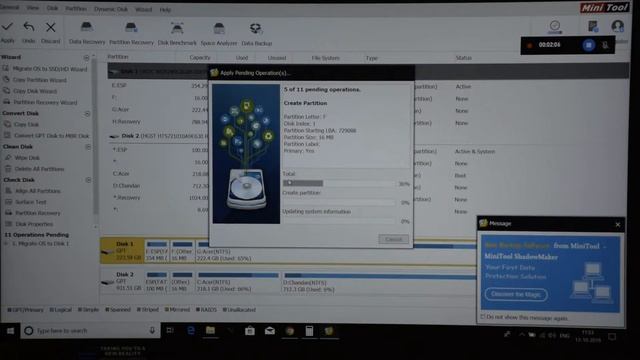Viewport: 640px width, 360px height.
Task: Click the Total progress bar
Action: pos(339,183)
